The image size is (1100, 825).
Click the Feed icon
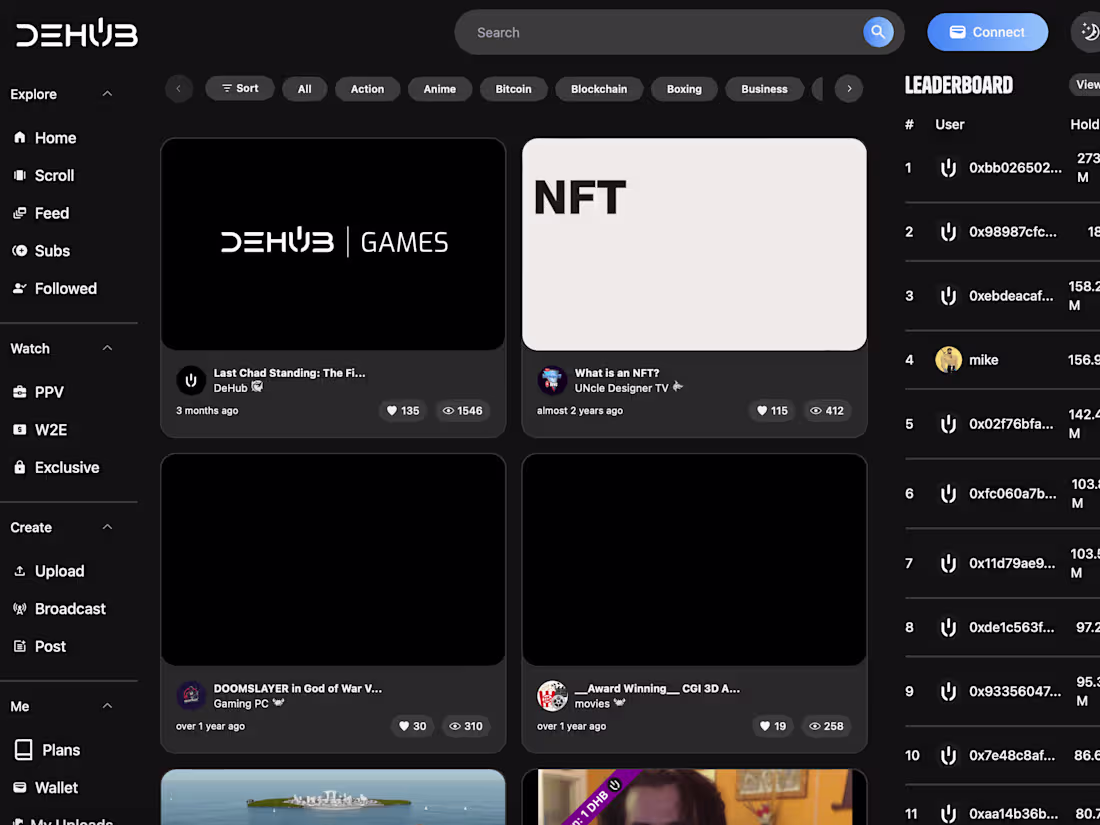(x=21, y=213)
